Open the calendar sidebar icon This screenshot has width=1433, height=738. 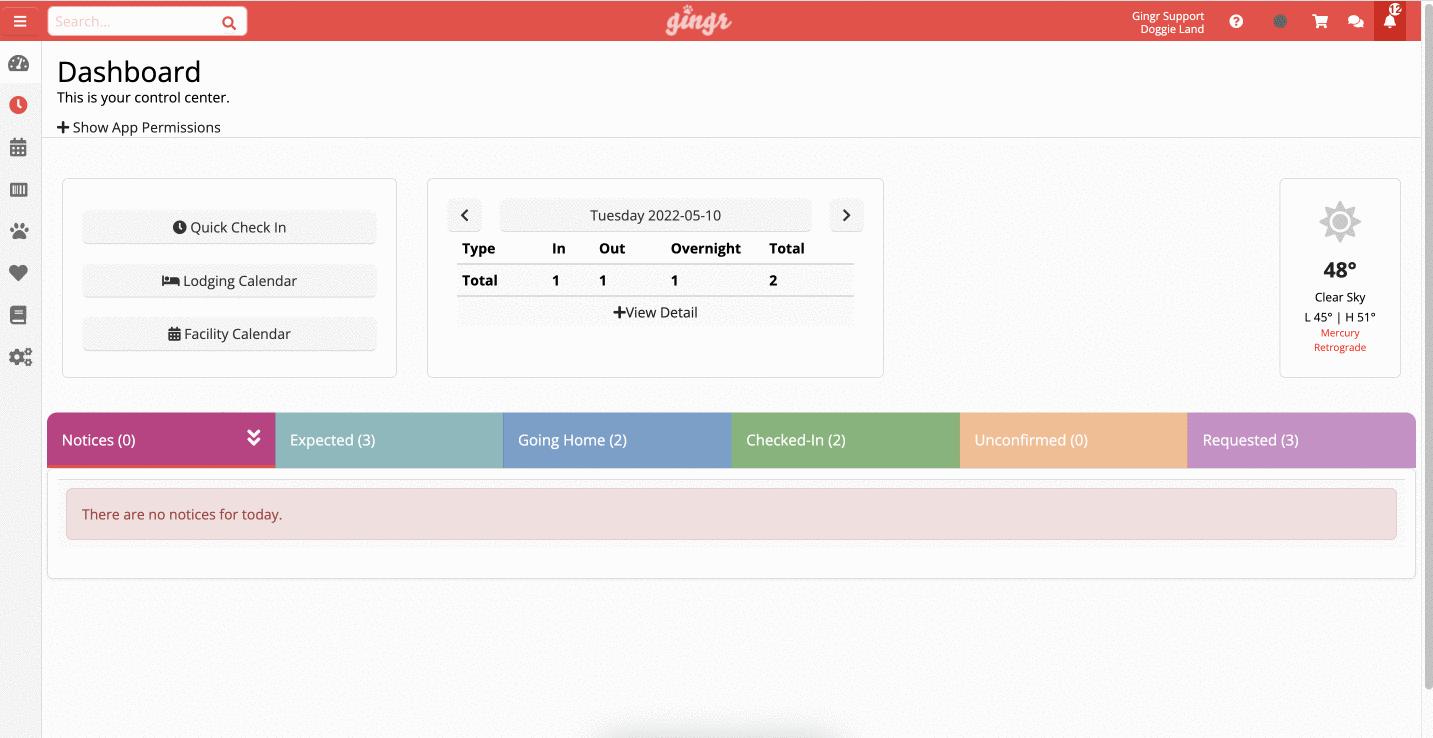[18, 148]
